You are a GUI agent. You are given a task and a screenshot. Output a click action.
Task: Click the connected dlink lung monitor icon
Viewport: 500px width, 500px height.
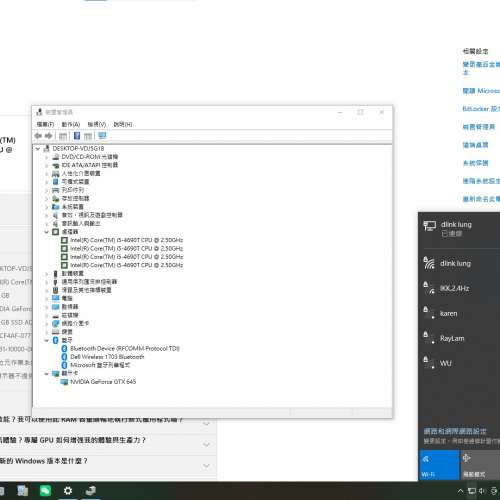[x=430, y=226]
